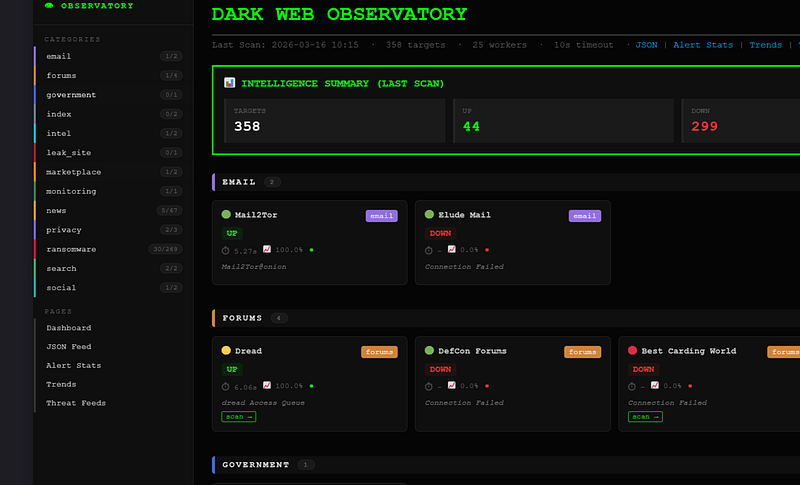The image size is (800, 485).
Task: Click Best Carding World red status dot
Action: (632, 350)
